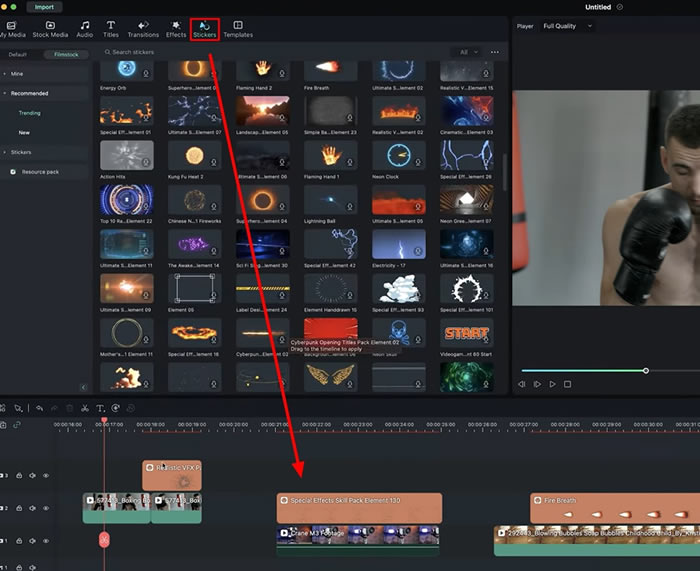This screenshot has width=700, height=571.
Task: Select the Stickers tab
Action: [204, 29]
